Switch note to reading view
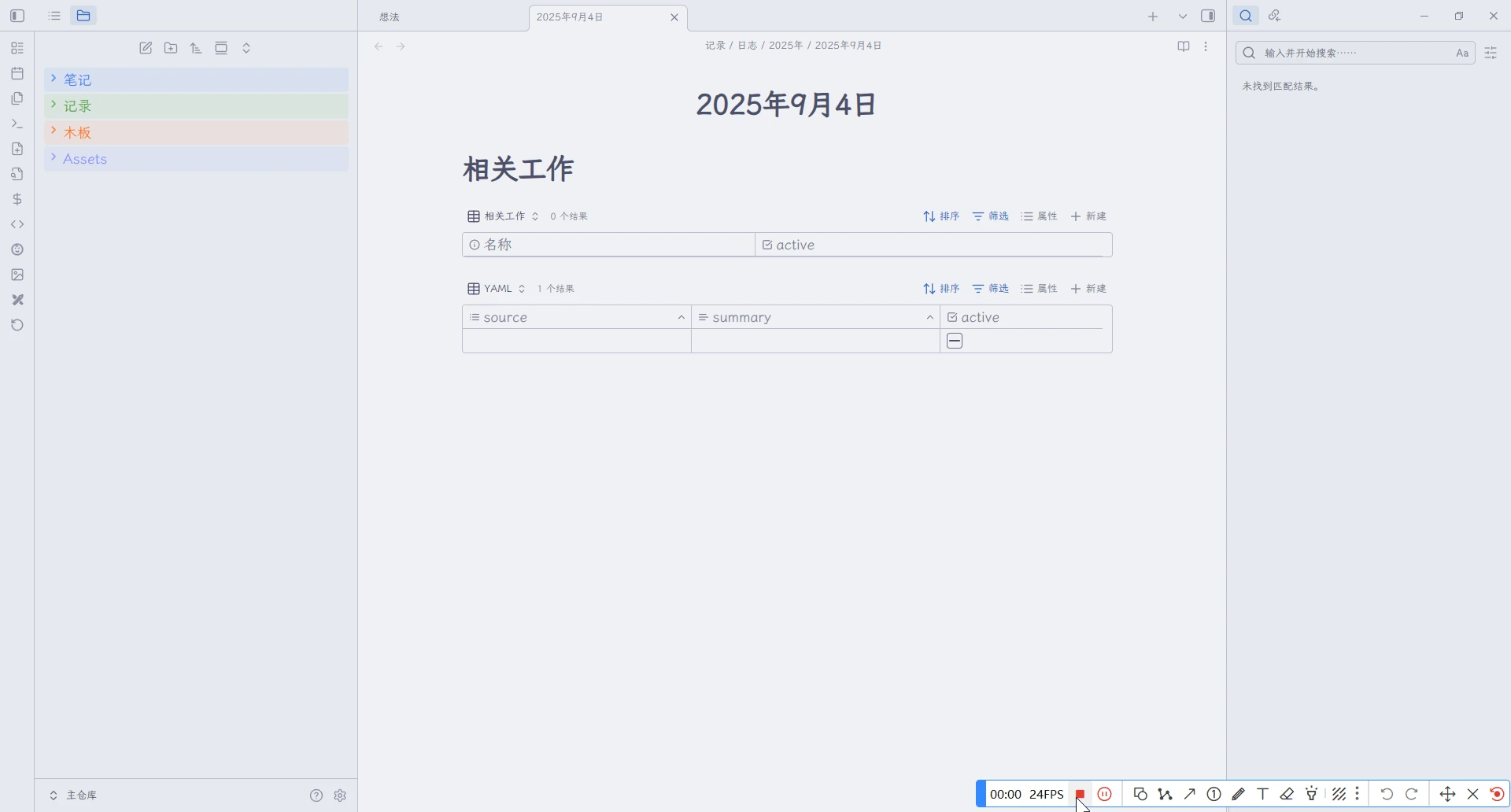The width and height of the screenshot is (1511, 812). [1183, 46]
